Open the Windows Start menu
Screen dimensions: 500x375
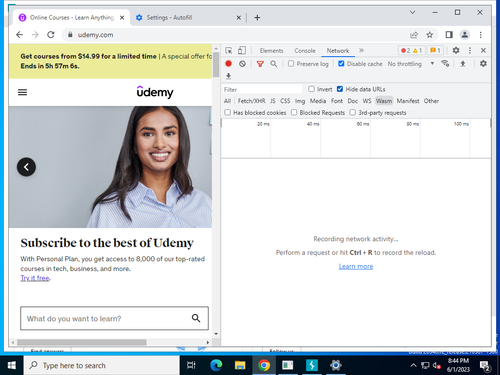[x=12, y=365]
